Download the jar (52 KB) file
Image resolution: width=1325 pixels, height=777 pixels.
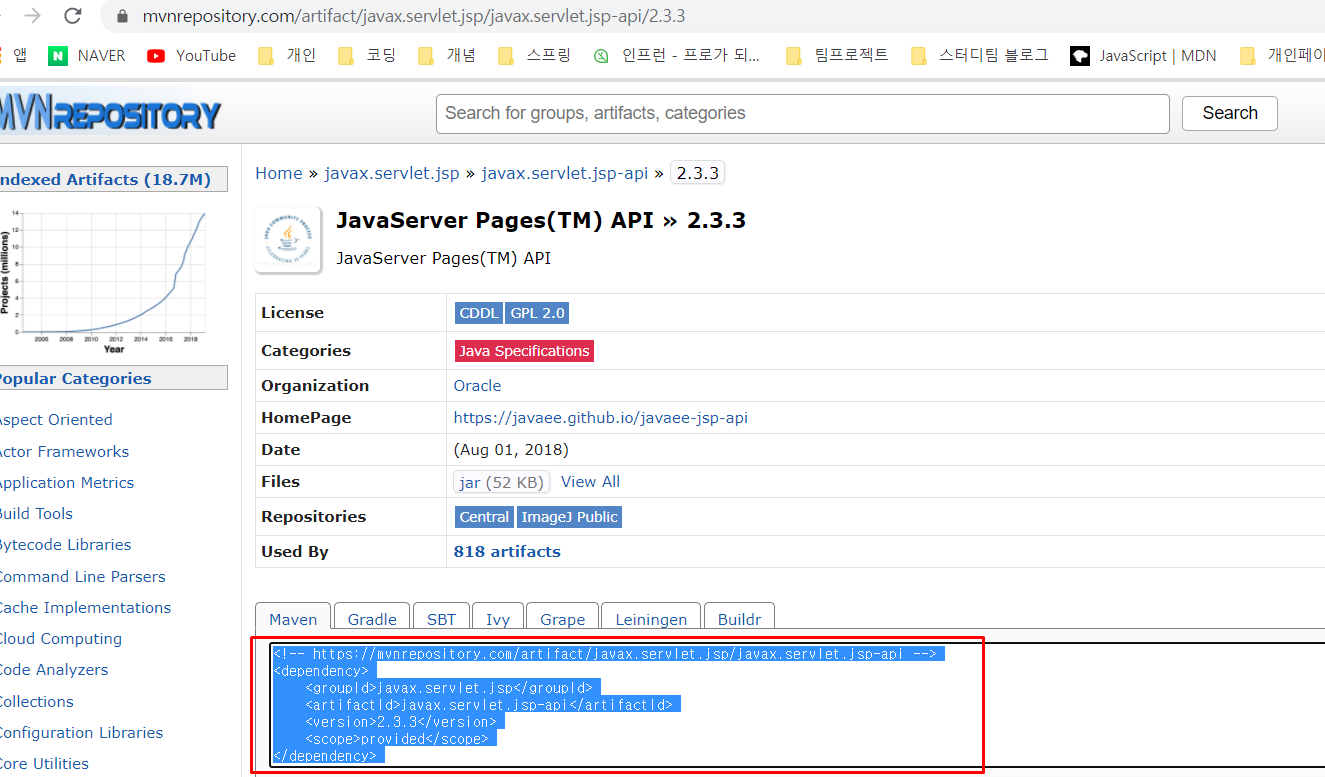tap(501, 482)
